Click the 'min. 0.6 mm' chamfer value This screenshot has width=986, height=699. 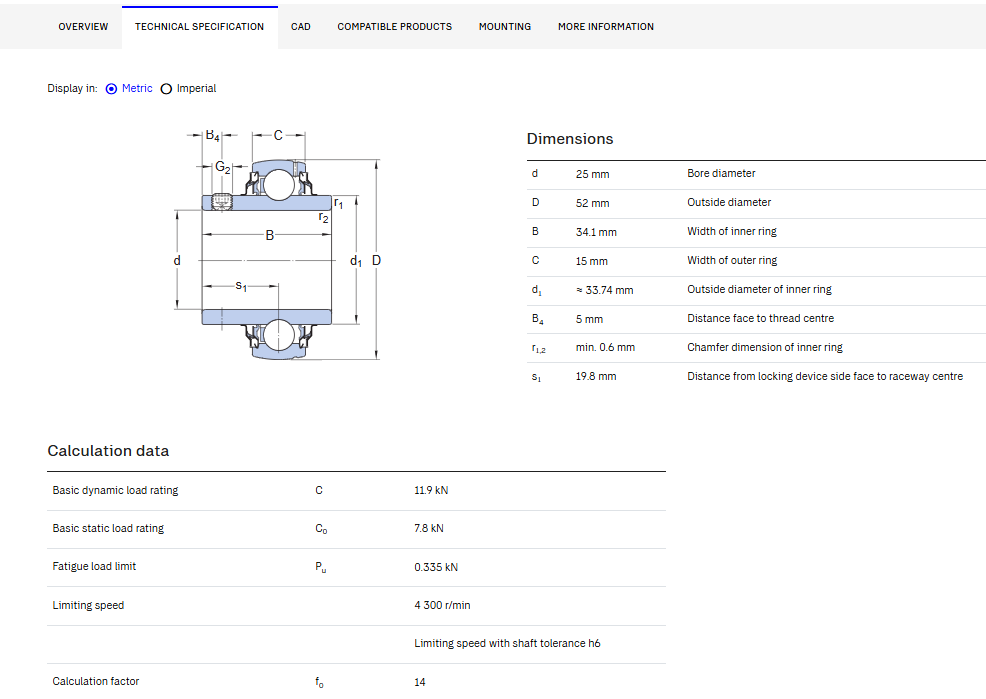pyautogui.click(x=605, y=347)
